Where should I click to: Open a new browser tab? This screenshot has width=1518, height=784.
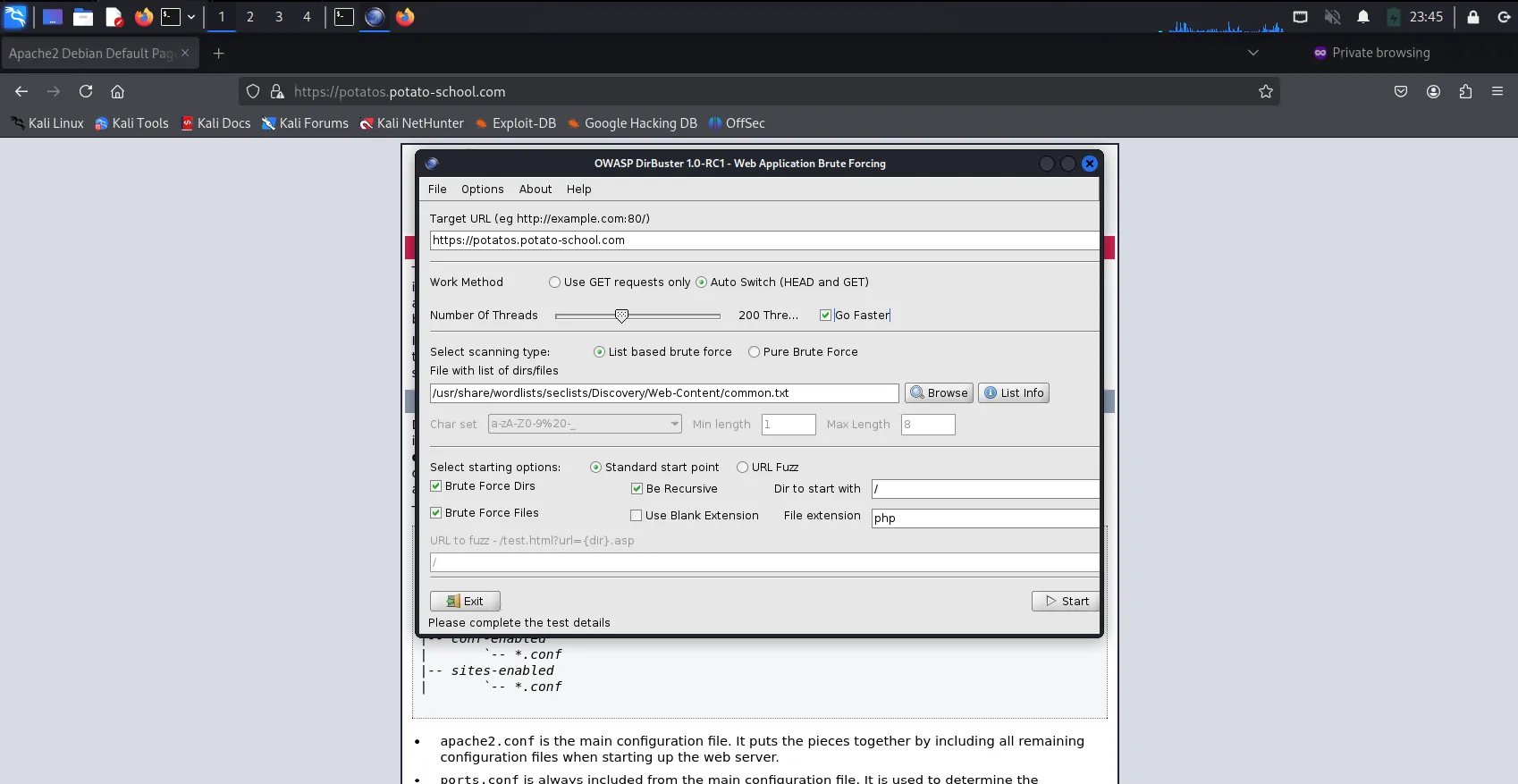tap(218, 54)
